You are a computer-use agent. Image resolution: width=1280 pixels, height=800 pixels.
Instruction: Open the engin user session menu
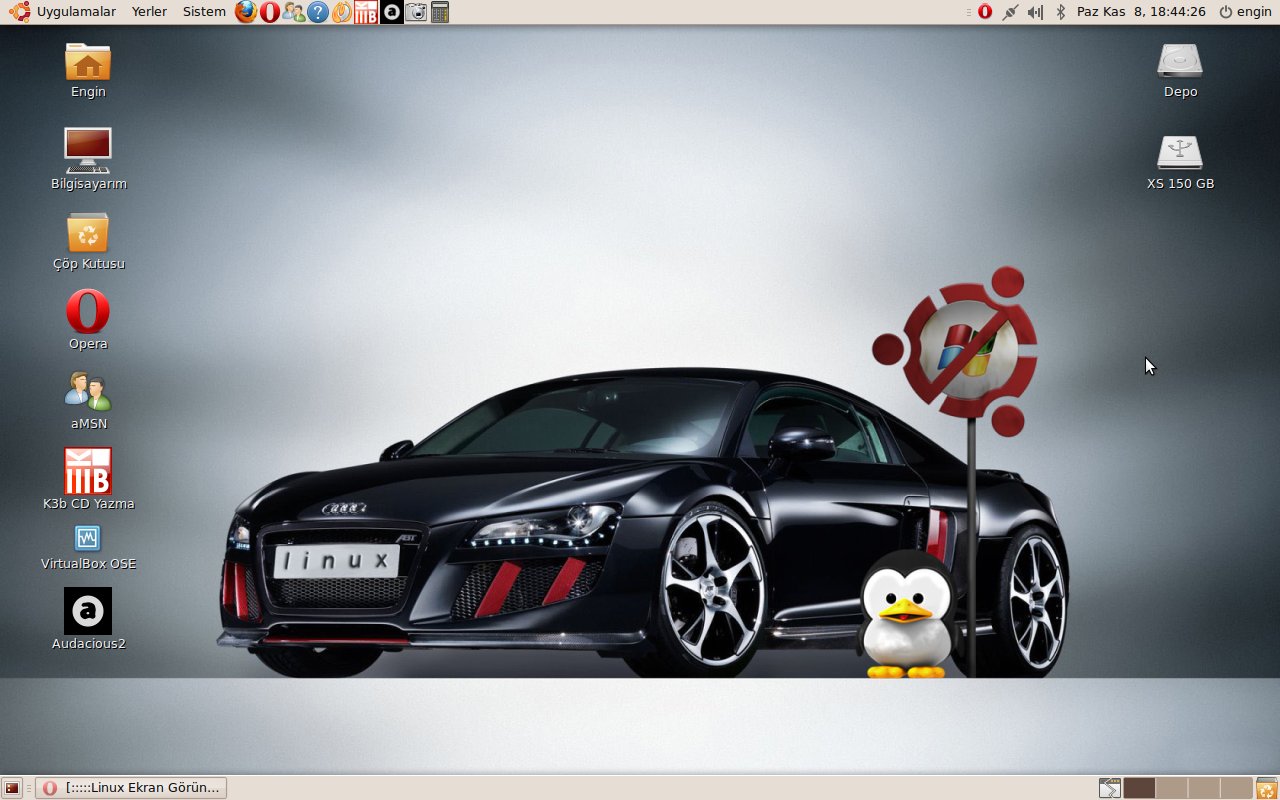pyautogui.click(x=1245, y=12)
